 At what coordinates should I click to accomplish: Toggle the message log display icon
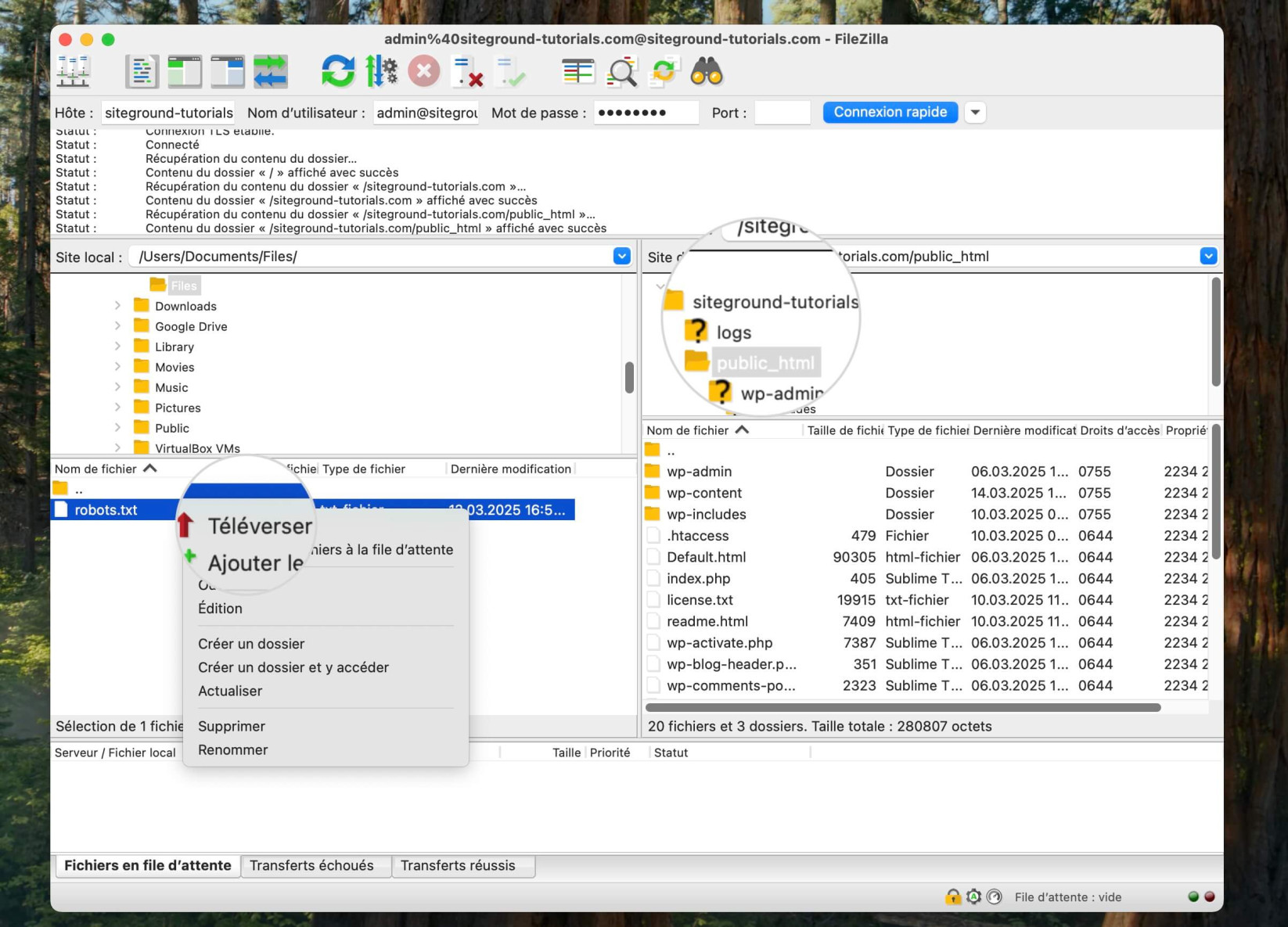[142, 72]
